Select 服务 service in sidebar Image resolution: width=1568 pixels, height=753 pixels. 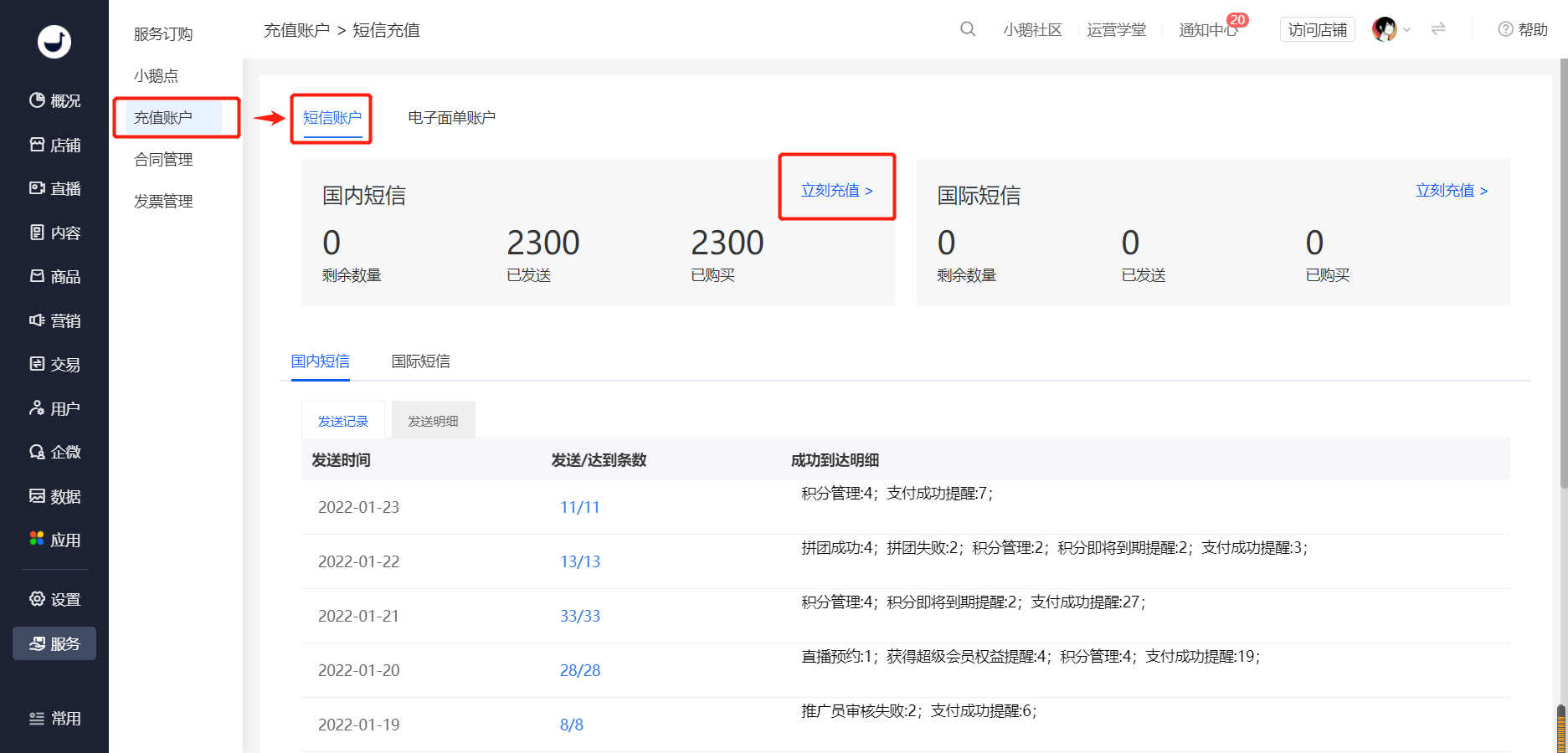pos(54,643)
